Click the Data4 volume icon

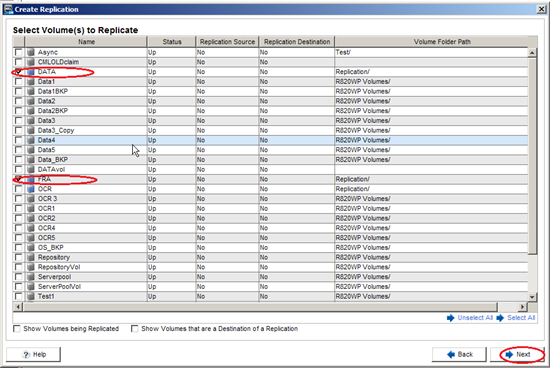tap(31, 140)
